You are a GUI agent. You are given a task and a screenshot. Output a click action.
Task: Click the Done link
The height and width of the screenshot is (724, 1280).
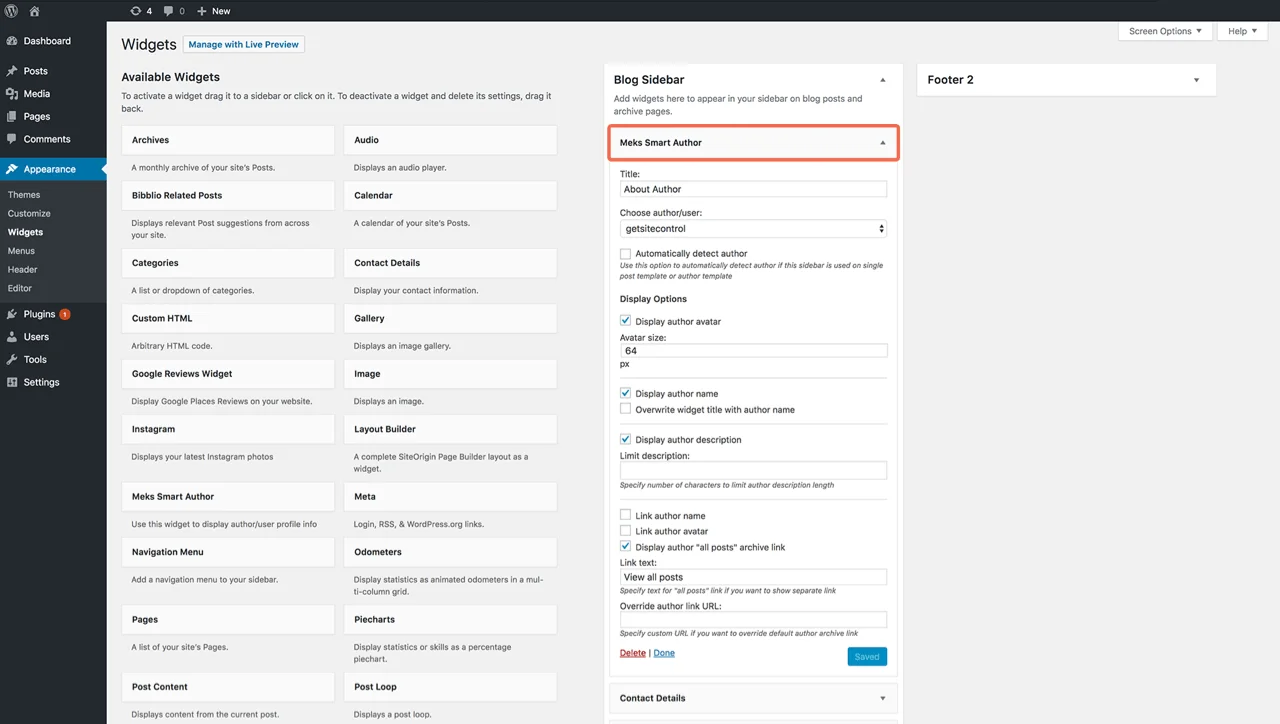(664, 653)
